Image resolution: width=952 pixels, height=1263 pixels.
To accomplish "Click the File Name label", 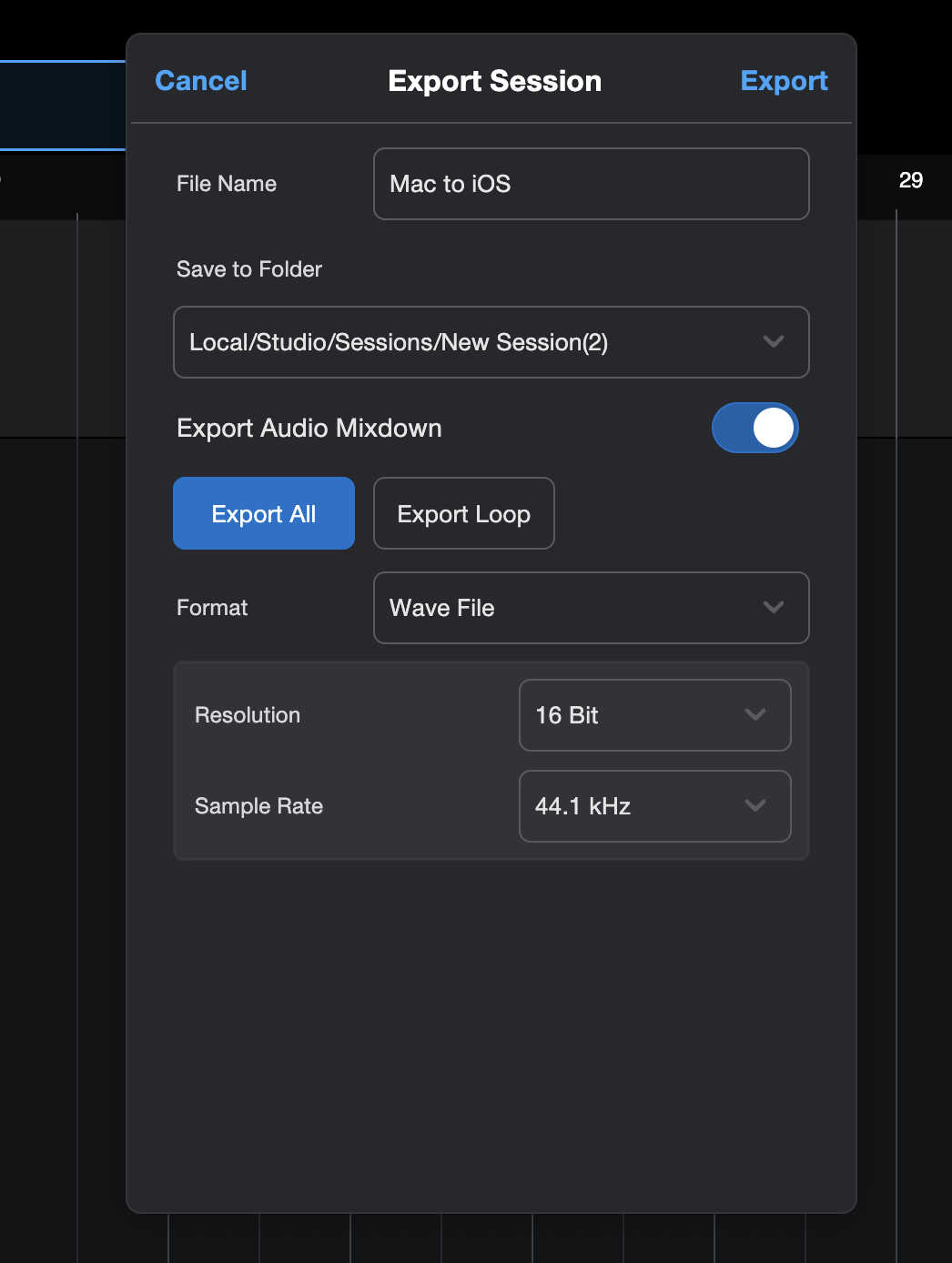I will coord(227,184).
